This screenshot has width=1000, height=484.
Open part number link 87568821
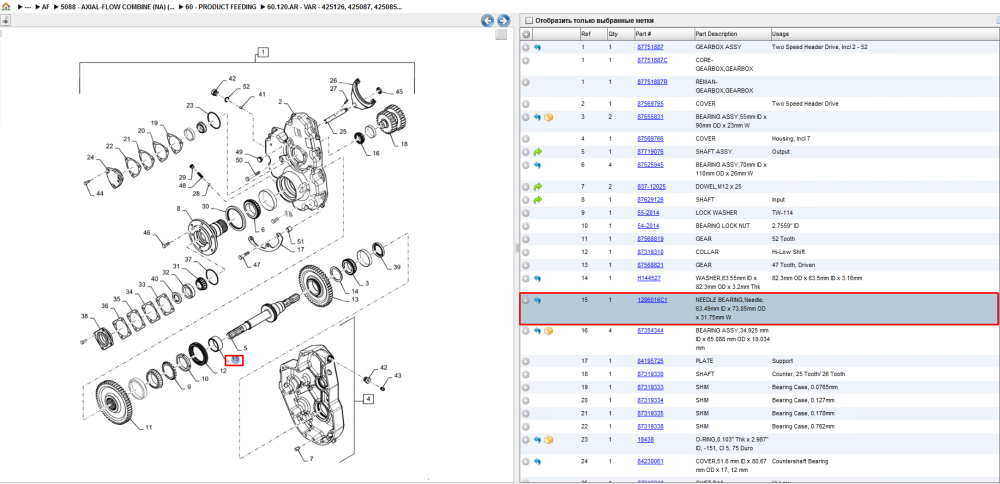[x=650, y=265]
